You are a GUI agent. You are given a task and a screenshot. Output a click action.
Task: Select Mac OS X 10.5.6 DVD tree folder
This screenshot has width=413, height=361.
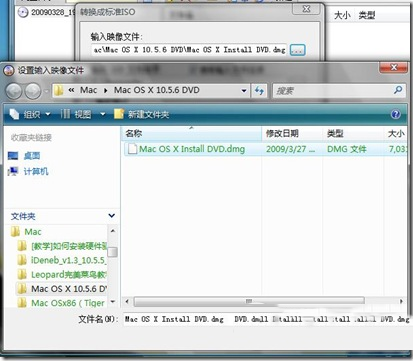[x=69, y=289]
